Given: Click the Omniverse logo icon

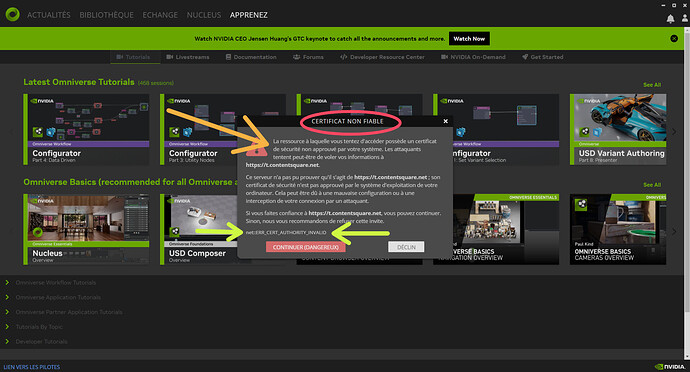Looking at the screenshot, I should coord(12,15).
